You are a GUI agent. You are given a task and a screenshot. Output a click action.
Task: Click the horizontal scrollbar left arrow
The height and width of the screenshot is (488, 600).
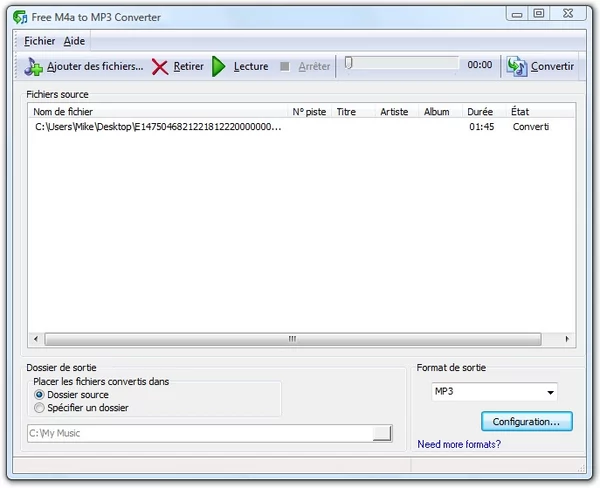pyautogui.click(x=36, y=339)
